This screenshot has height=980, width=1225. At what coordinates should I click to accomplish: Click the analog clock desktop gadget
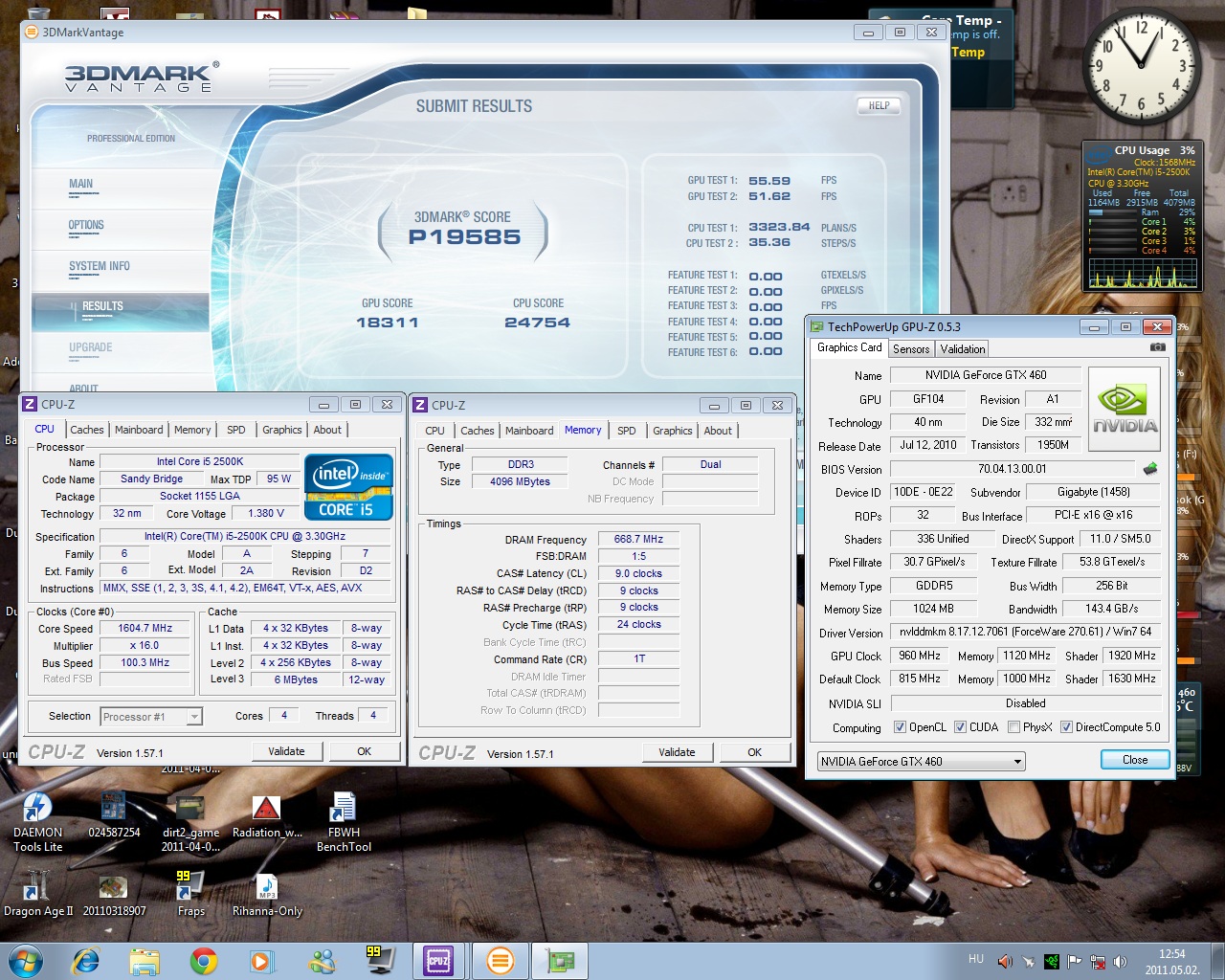(1141, 66)
